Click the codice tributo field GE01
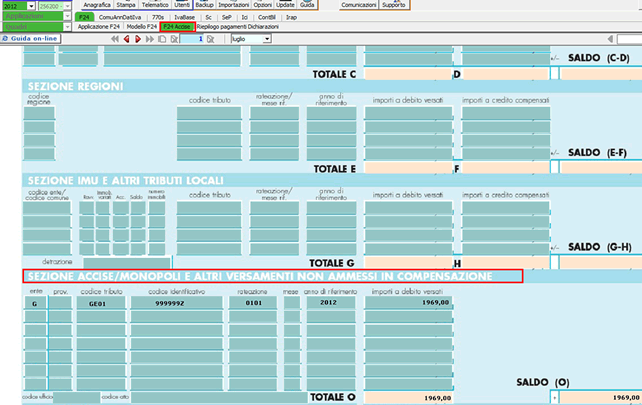Viewport: 642px width, 405px height. [101, 303]
